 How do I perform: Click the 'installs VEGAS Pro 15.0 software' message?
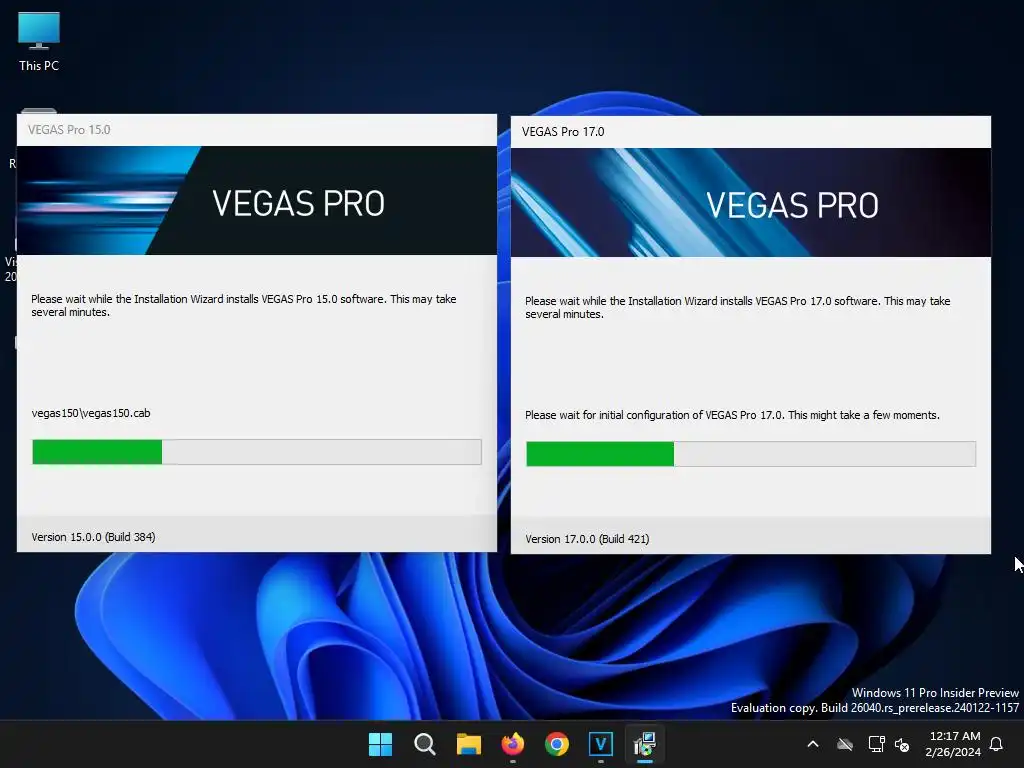(x=244, y=306)
